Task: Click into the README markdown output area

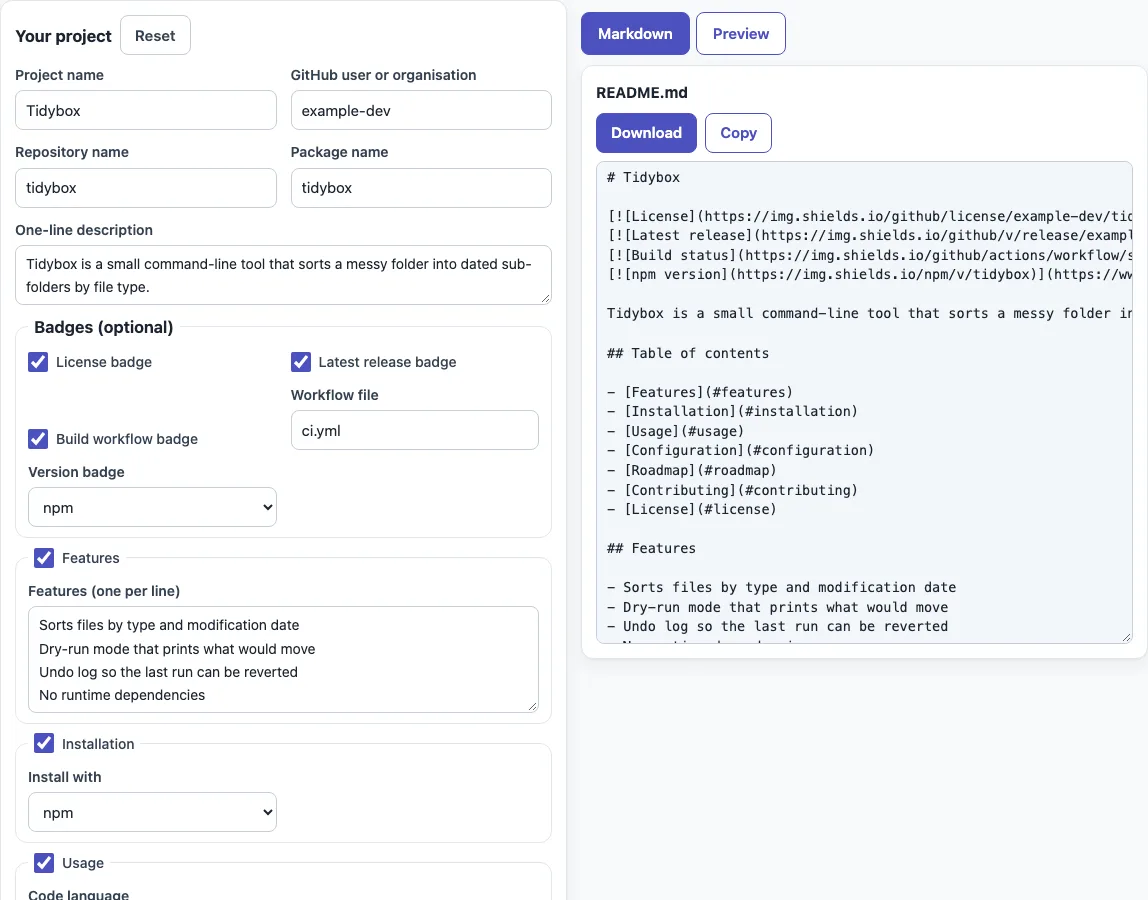Action: click(864, 403)
